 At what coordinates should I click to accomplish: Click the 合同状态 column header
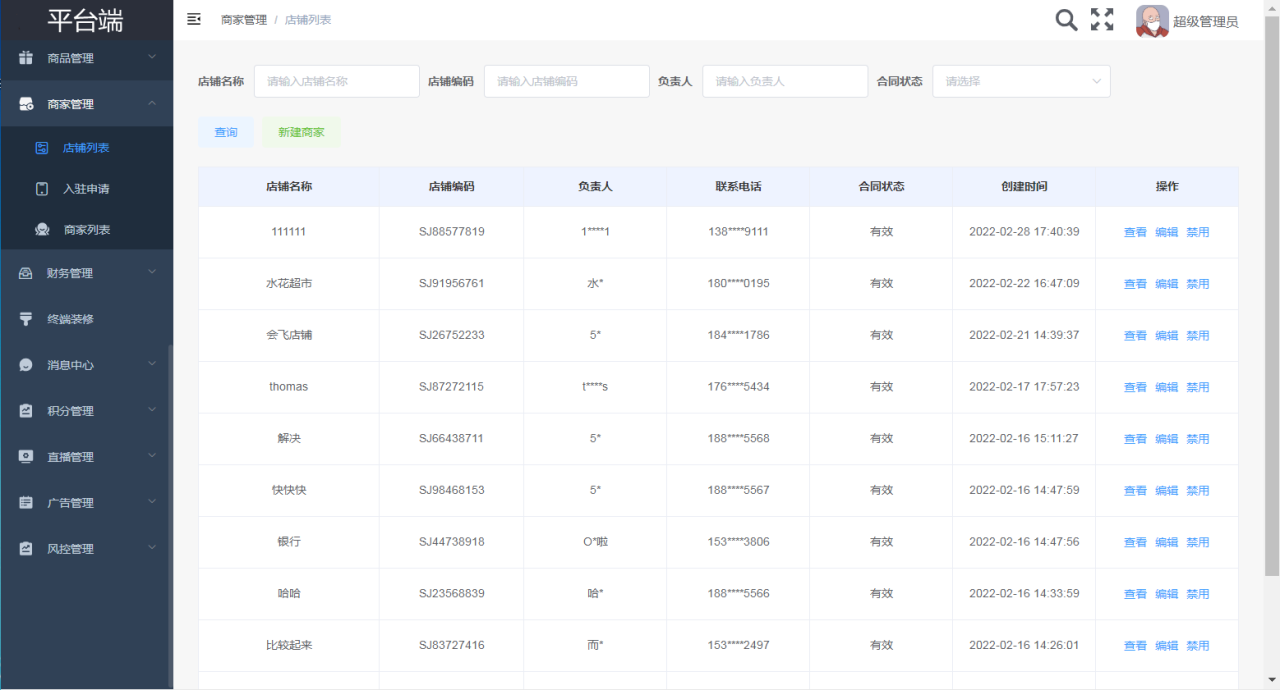tap(881, 187)
